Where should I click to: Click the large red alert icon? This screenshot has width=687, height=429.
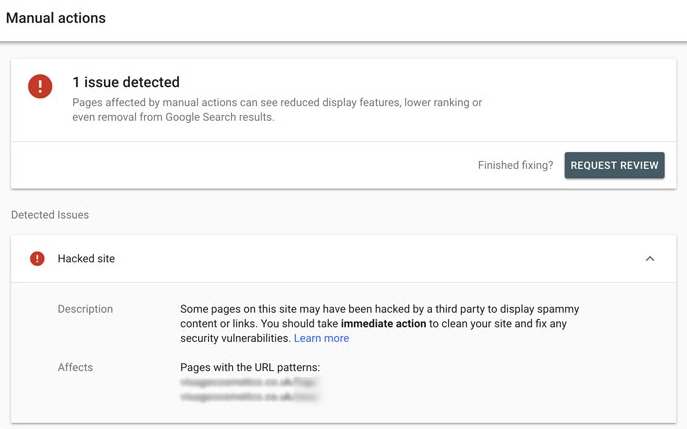coord(40,87)
